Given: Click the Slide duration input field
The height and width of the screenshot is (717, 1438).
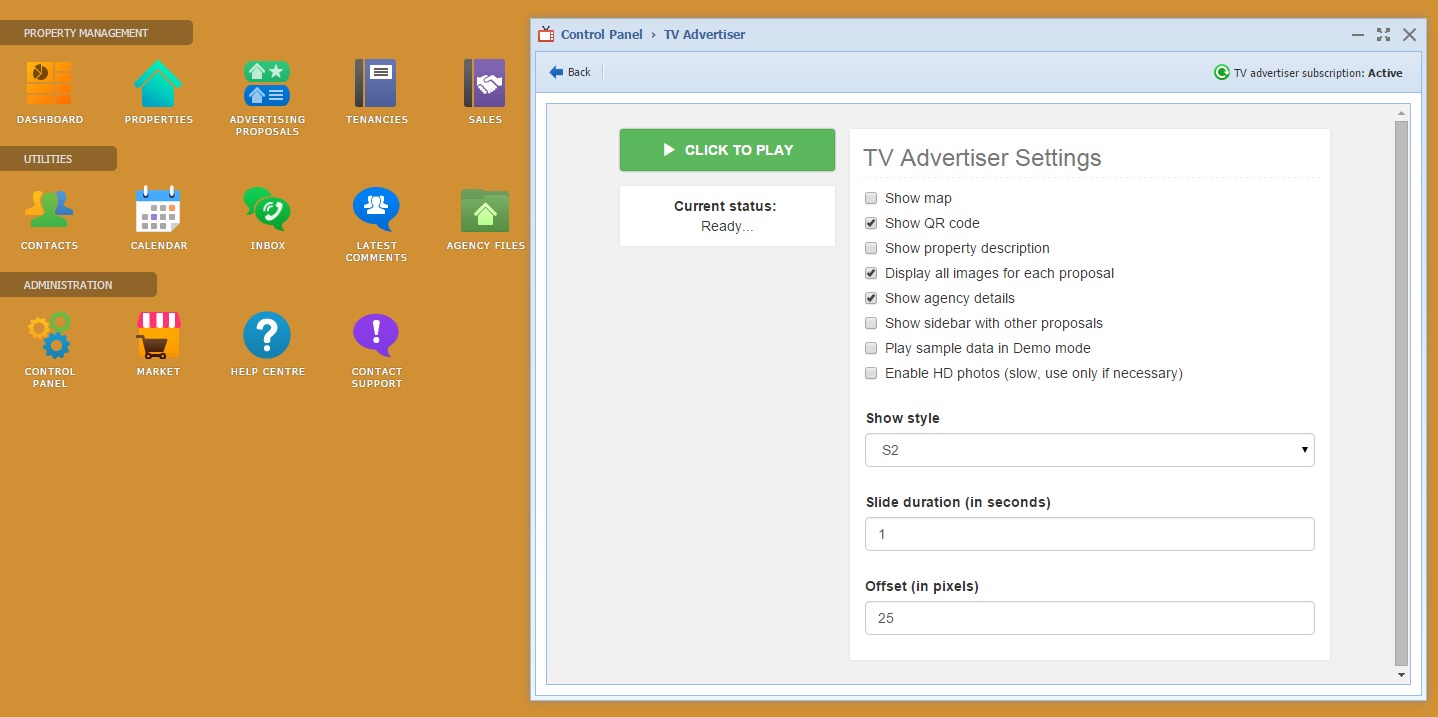Looking at the screenshot, I should (x=1089, y=534).
